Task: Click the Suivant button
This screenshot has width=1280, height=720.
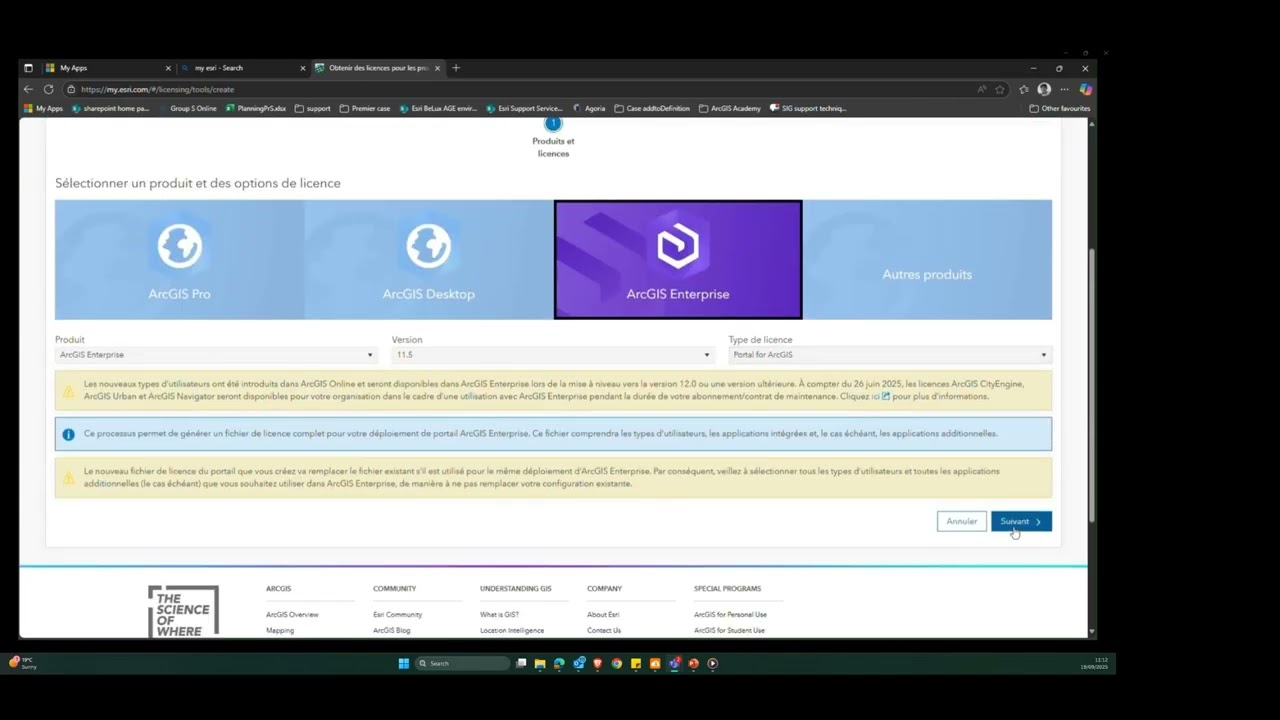Action: (x=1021, y=521)
